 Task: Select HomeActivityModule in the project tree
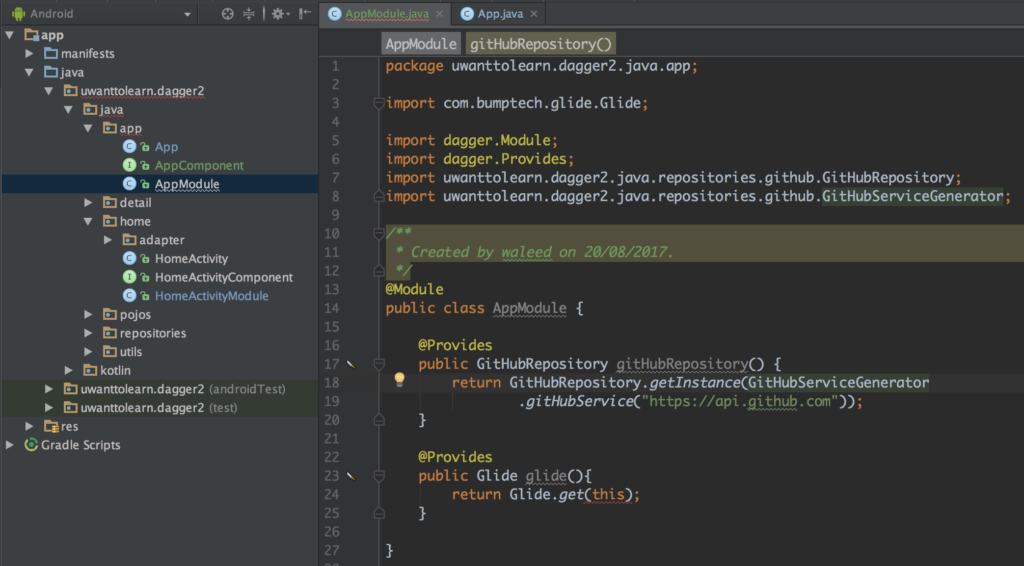click(x=211, y=296)
